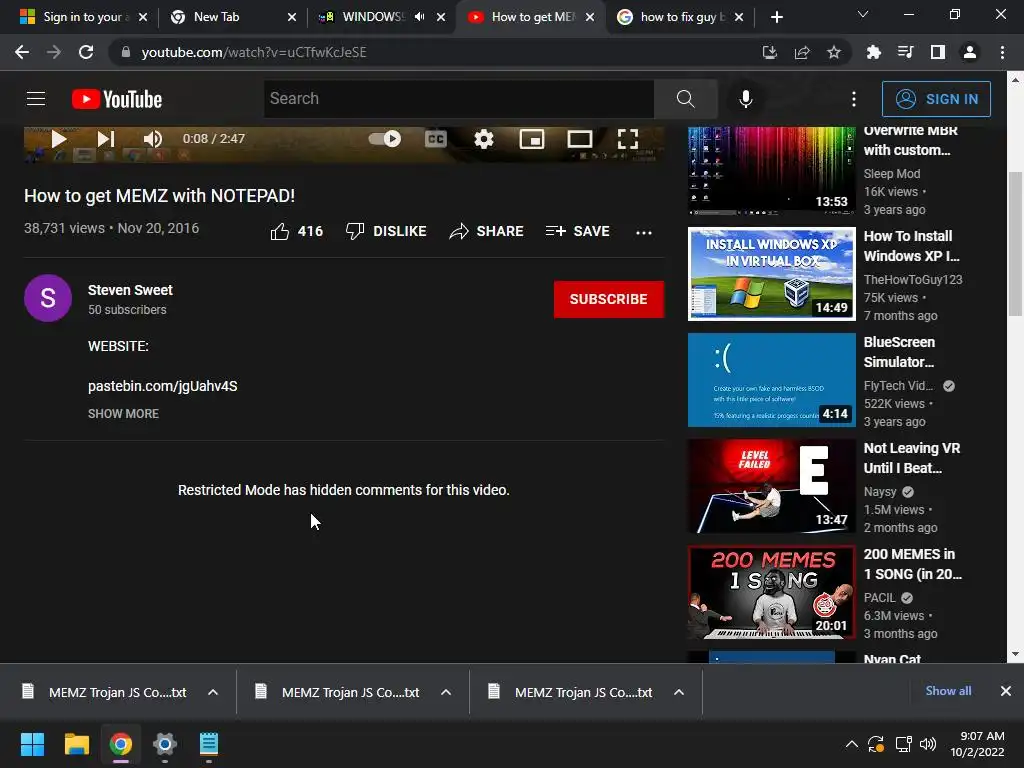Expand options for third MEMZ Trojan download

coord(679,692)
